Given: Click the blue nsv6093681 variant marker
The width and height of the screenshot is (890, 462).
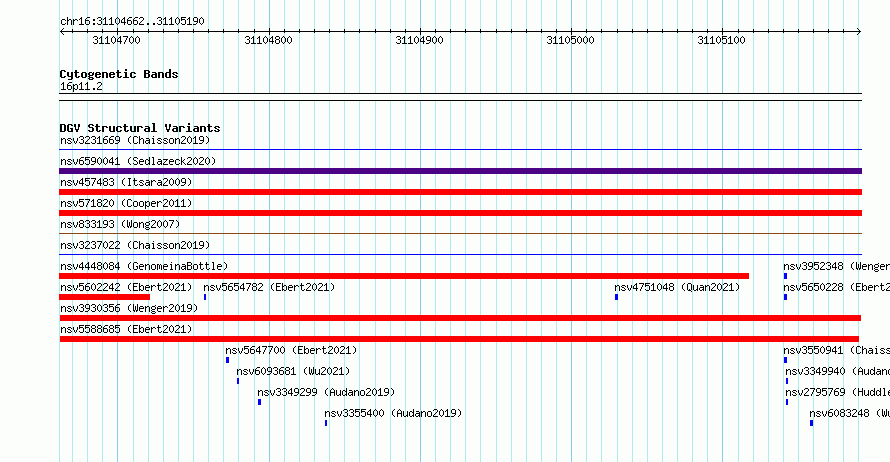Looking at the screenshot, I should pyautogui.click(x=238, y=381).
